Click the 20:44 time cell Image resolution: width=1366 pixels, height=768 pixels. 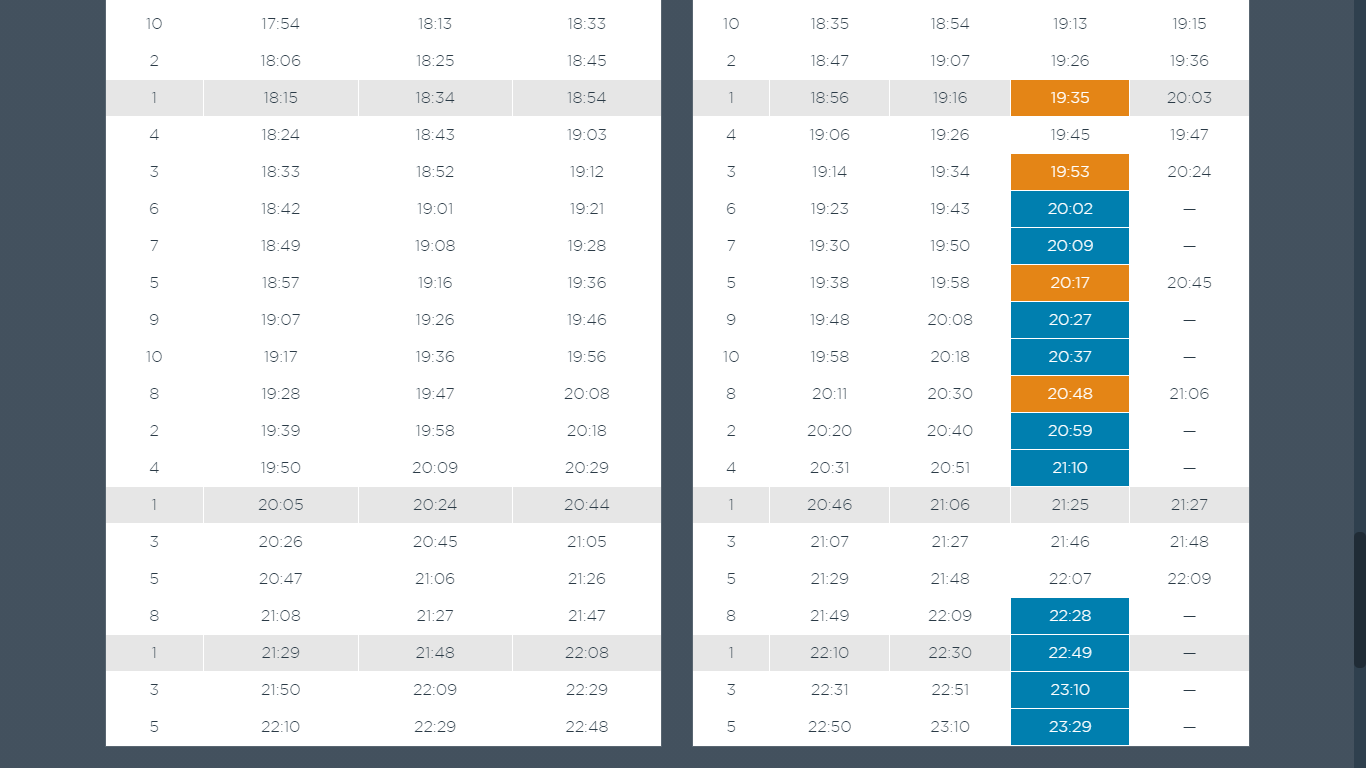click(587, 505)
